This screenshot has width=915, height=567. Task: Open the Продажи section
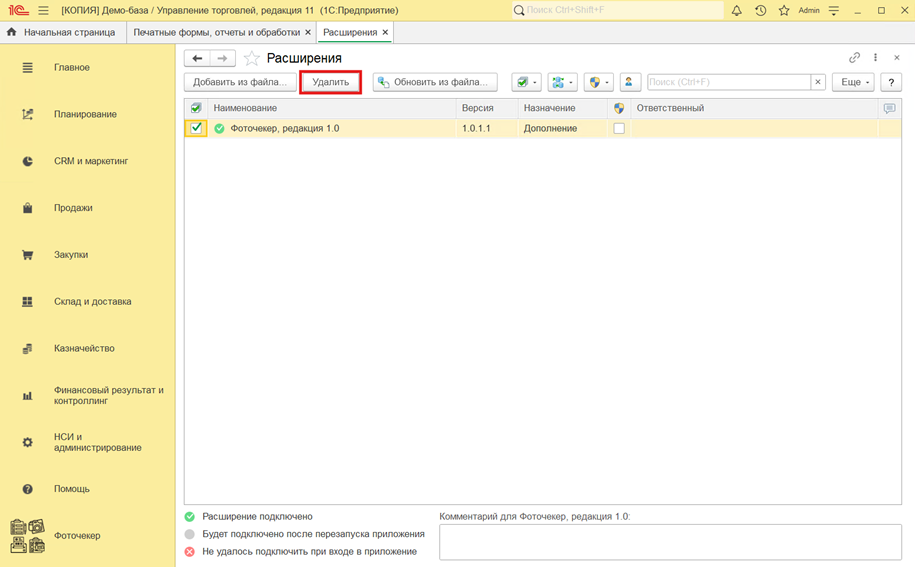(x=73, y=208)
